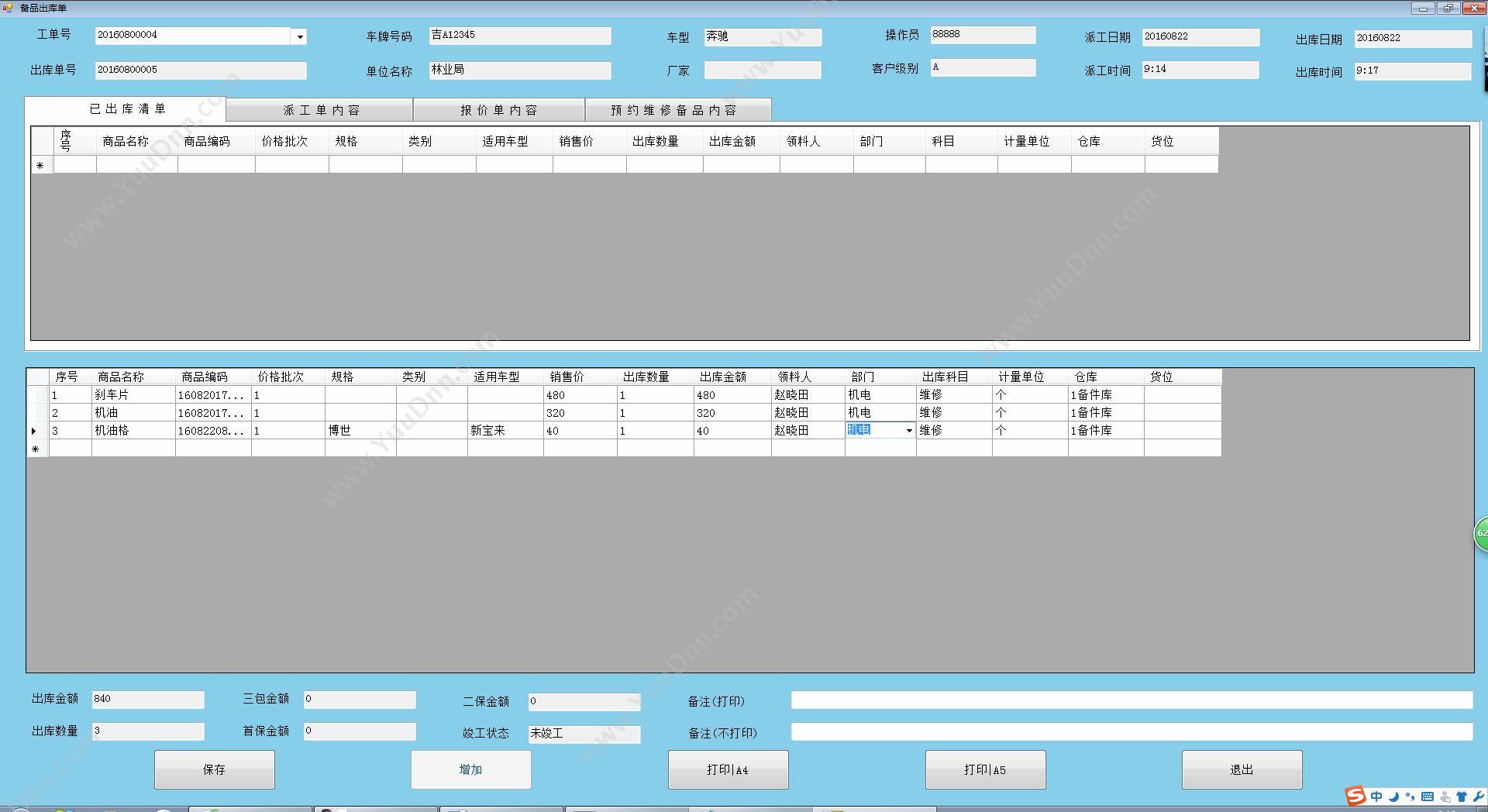Open the wrench settings icon in Sogou toolbar
This screenshot has height=812, width=1488.
(1478, 797)
